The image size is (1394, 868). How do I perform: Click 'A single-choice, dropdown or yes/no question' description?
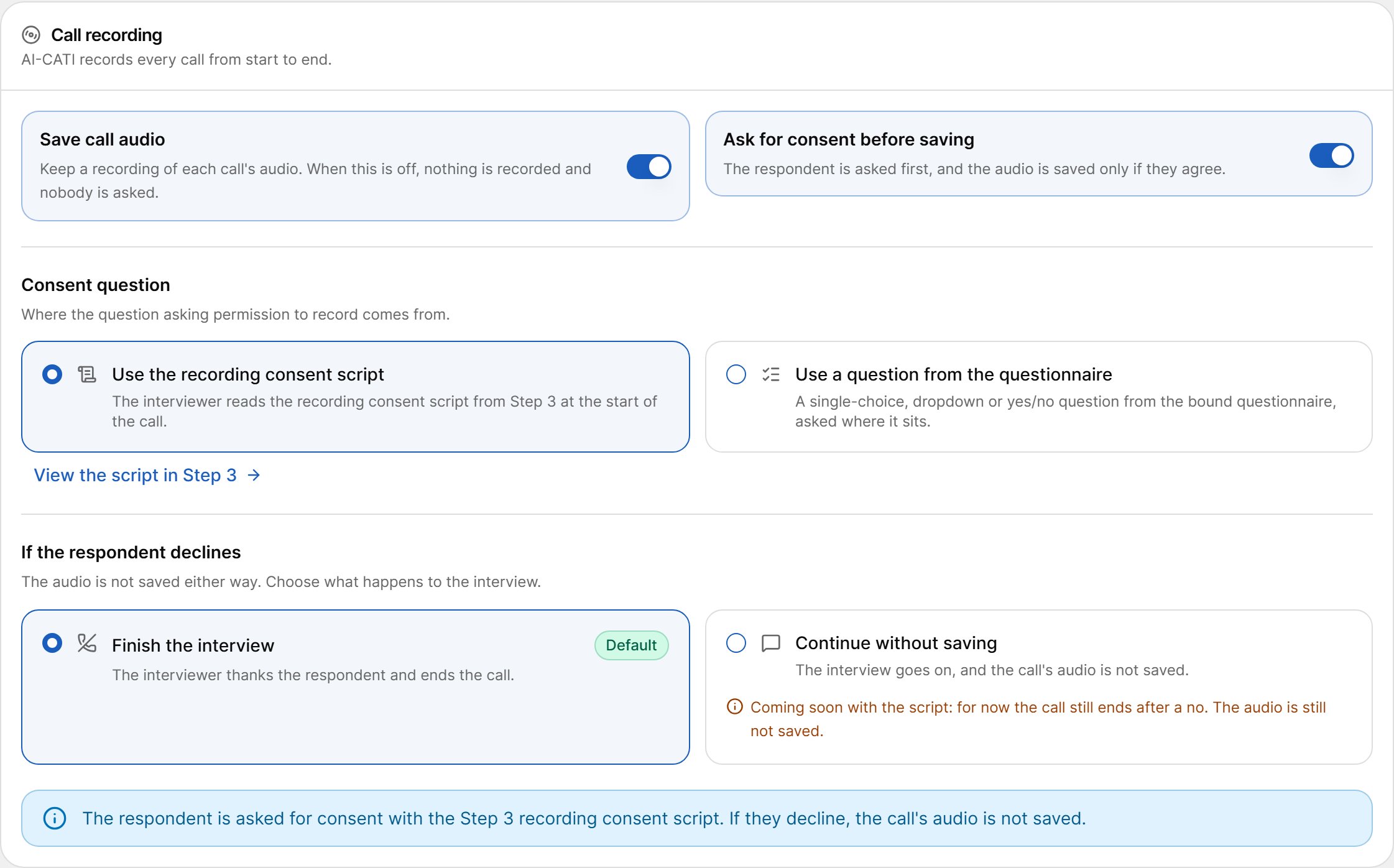[1066, 412]
